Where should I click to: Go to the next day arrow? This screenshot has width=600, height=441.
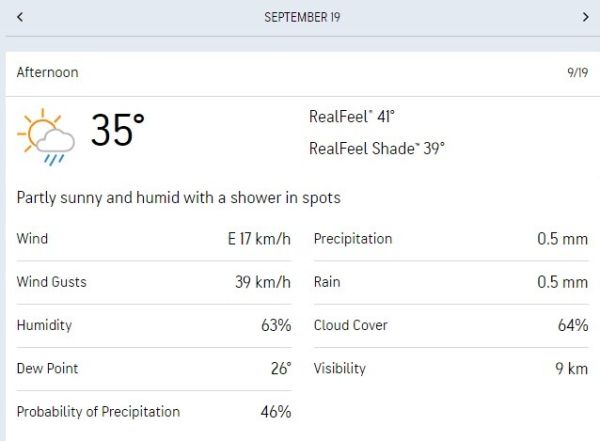(x=585, y=17)
